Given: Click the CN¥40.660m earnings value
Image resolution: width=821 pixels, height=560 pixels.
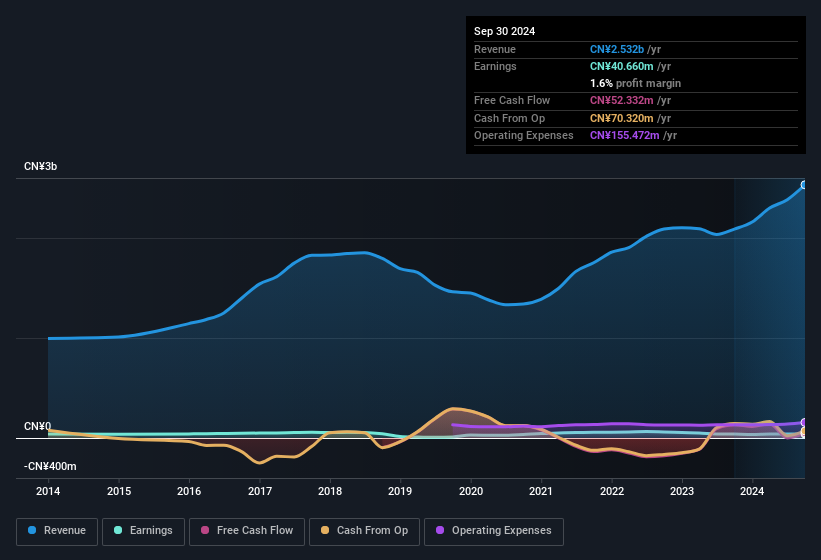Looking at the screenshot, I should point(622,66).
